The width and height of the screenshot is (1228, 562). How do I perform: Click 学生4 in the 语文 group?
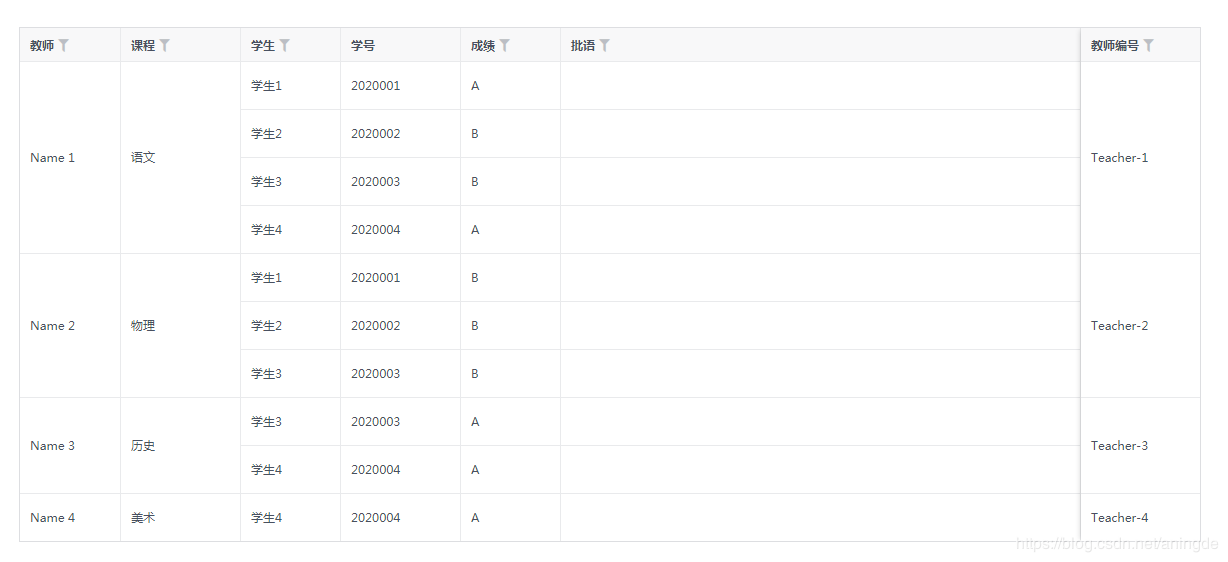tap(267, 230)
